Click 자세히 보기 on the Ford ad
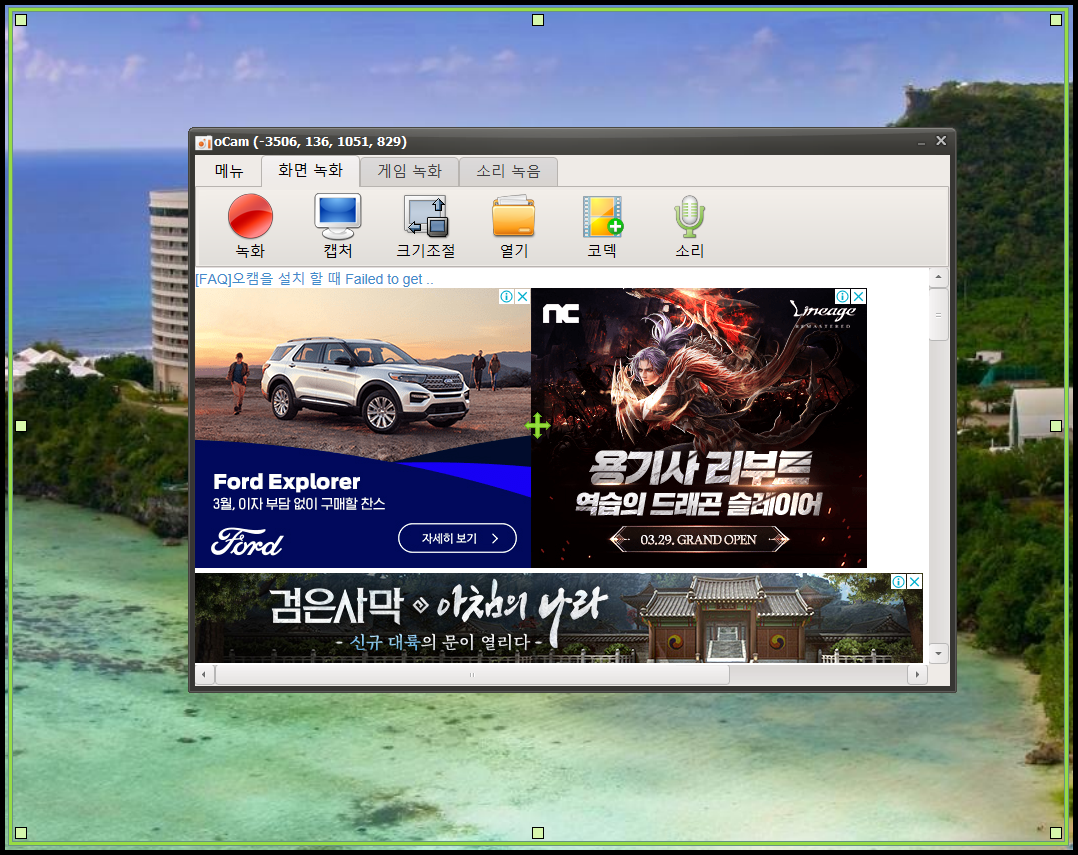Screen dimensions: 1078x855 pyautogui.click(x=457, y=538)
